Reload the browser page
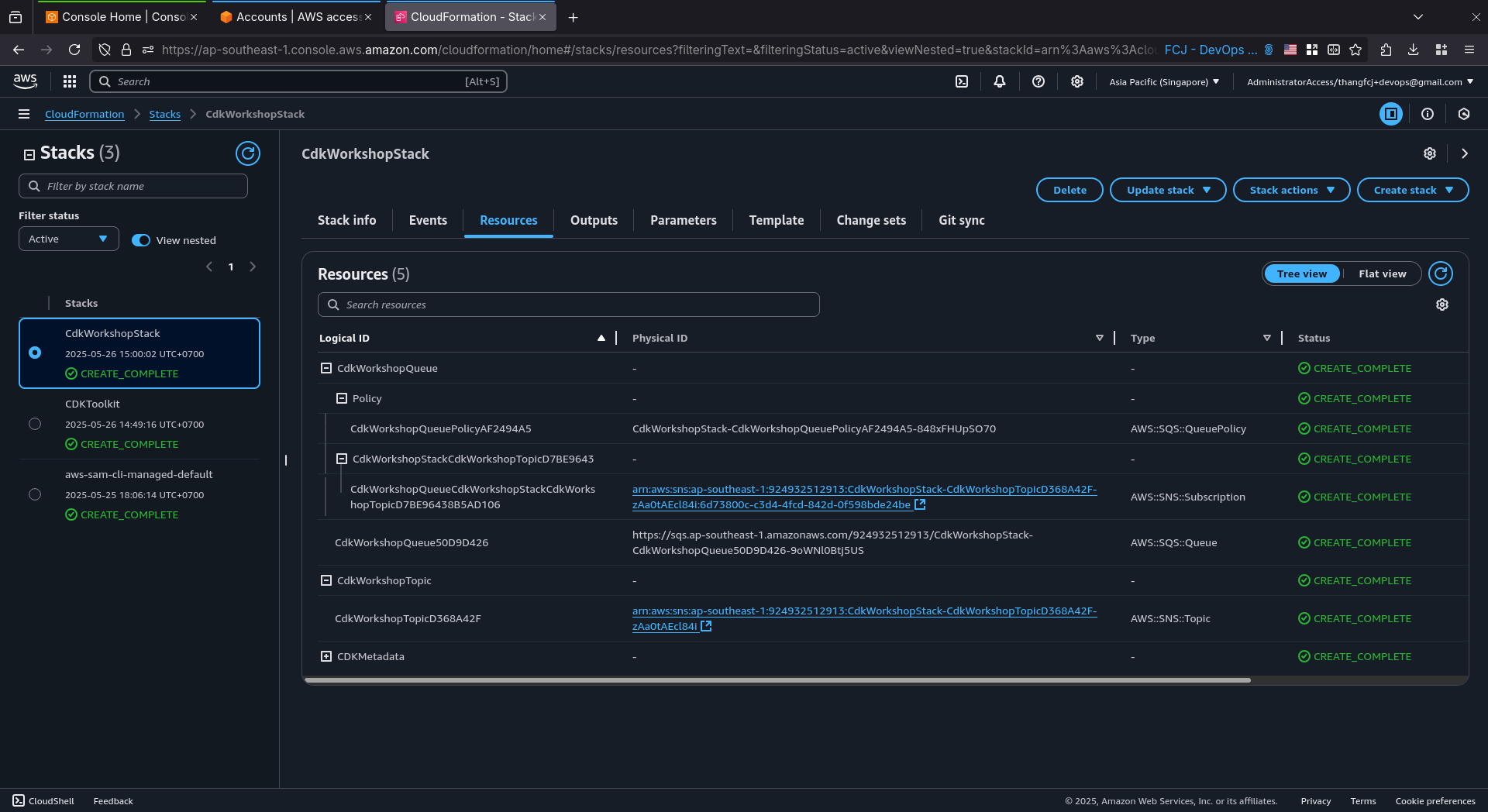Screen dimensions: 1488x812 (x=74, y=50)
